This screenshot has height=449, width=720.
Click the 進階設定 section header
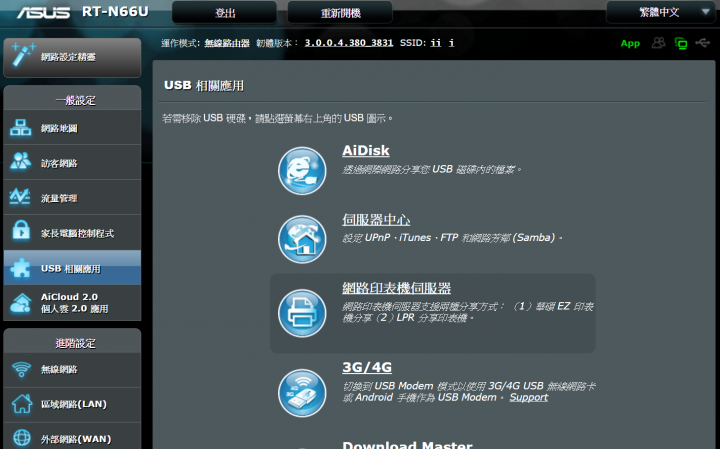tap(75, 343)
